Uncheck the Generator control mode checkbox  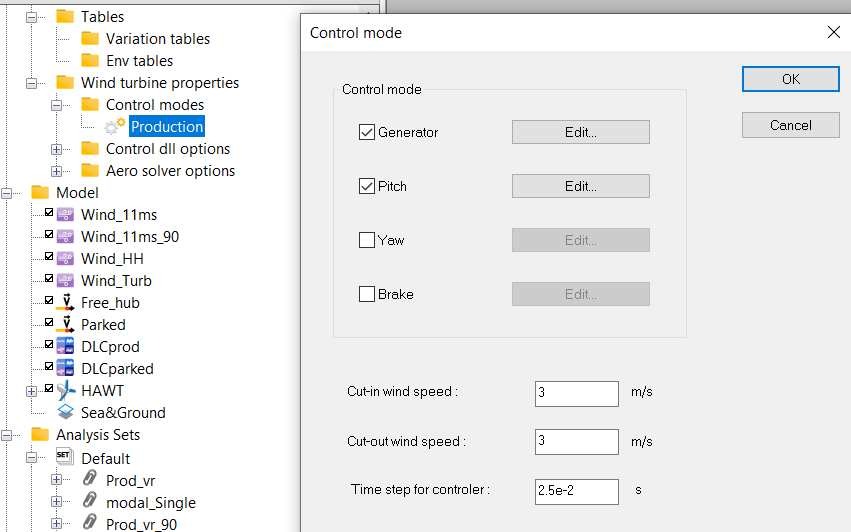click(x=367, y=132)
